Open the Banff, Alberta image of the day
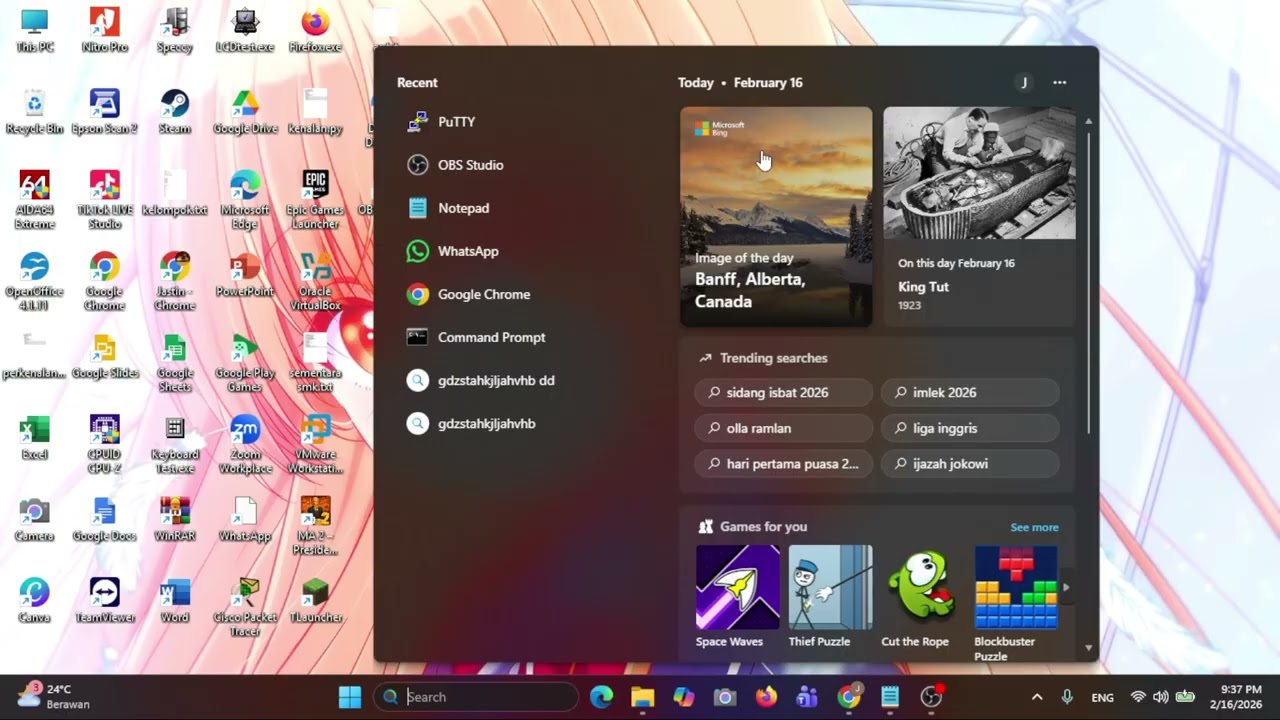 point(776,217)
